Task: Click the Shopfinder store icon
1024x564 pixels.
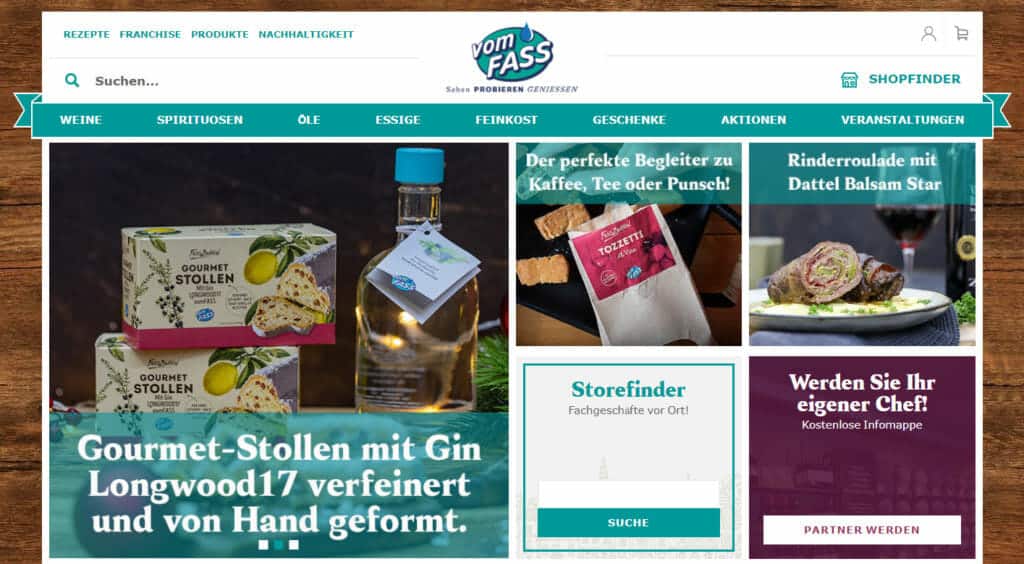Action: point(849,80)
